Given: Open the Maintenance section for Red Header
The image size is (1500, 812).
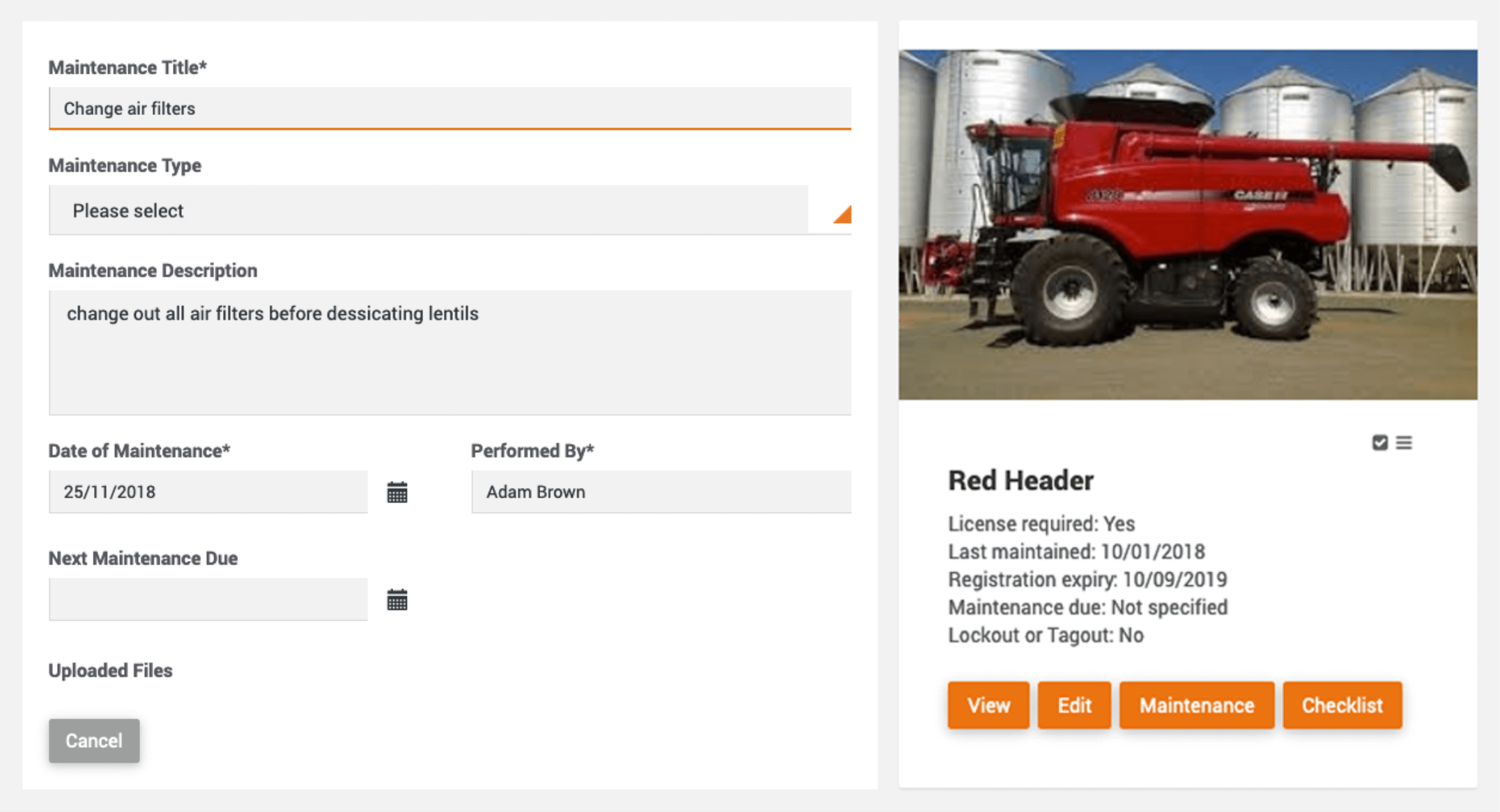Looking at the screenshot, I should [x=1196, y=705].
